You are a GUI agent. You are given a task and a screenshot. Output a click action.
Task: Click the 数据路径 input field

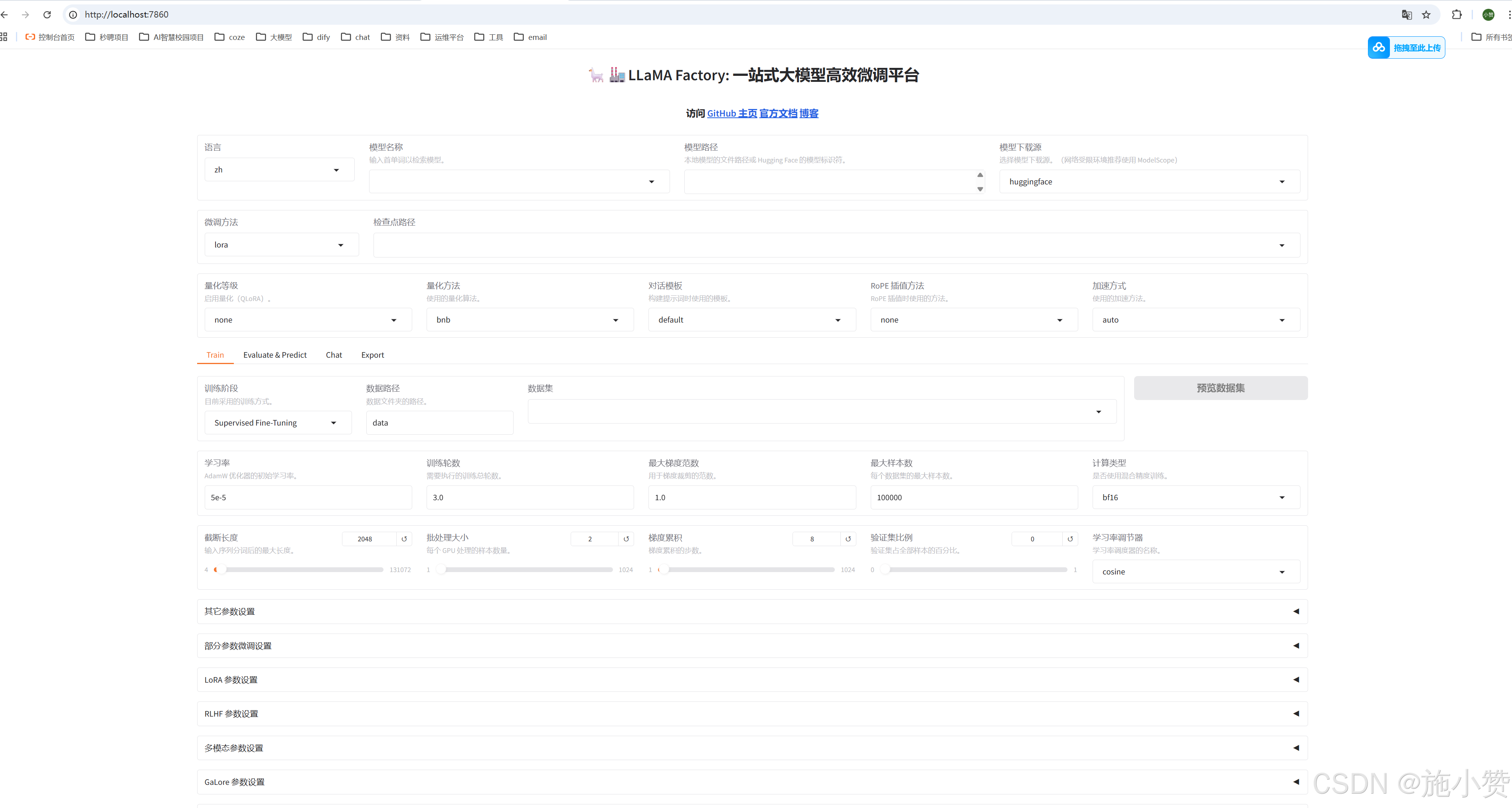click(x=440, y=423)
